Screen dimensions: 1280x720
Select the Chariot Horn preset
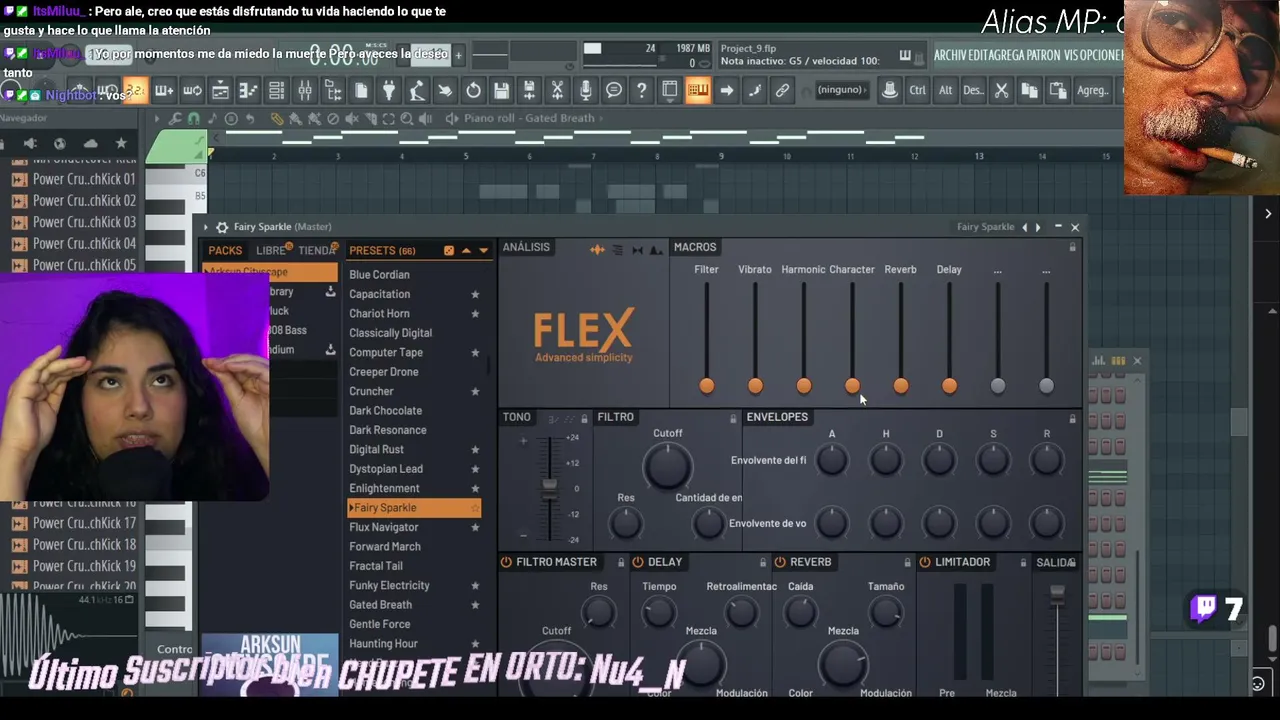[x=379, y=314]
